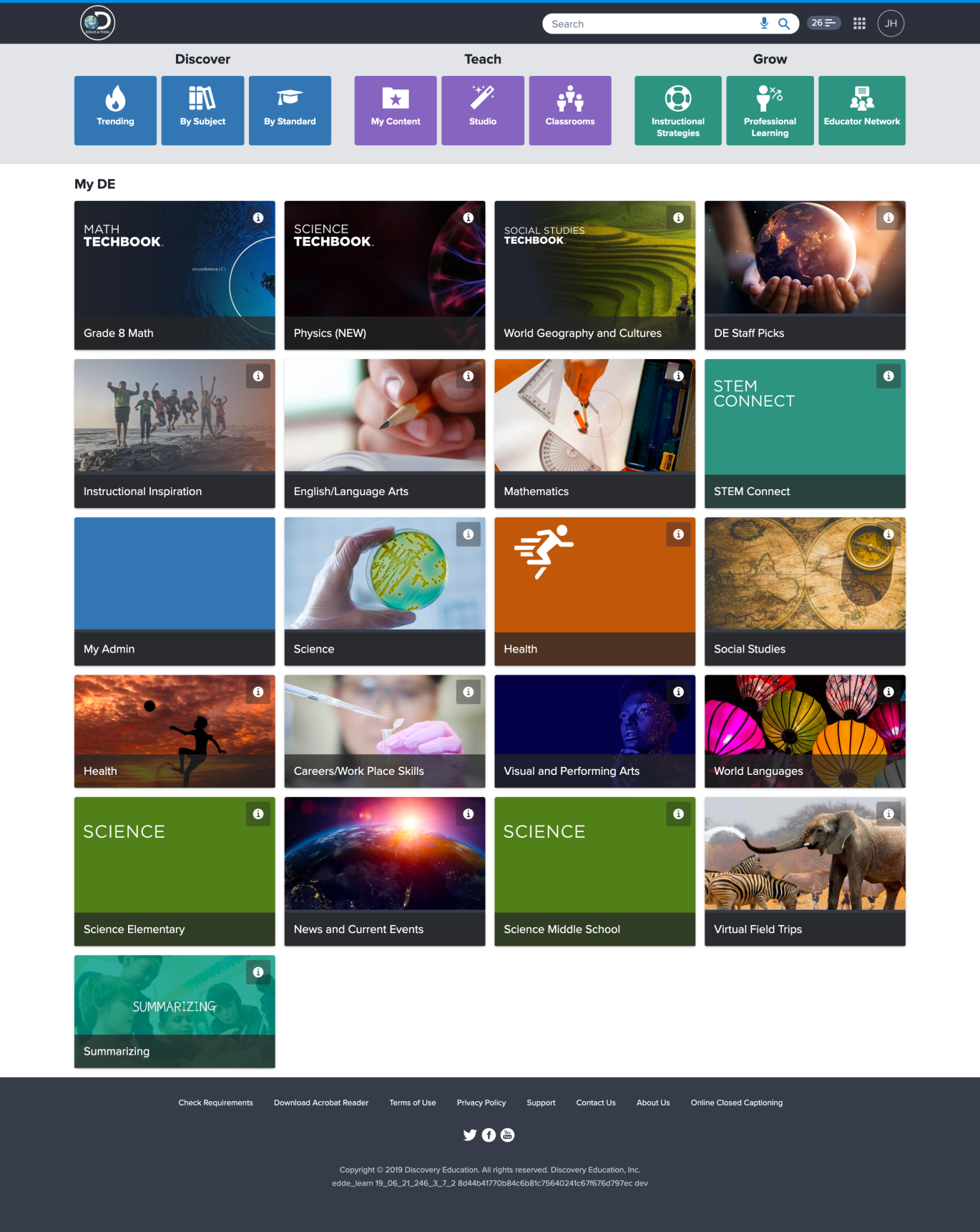Click the About Us footer link
This screenshot has width=980, height=1232.
click(653, 1103)
